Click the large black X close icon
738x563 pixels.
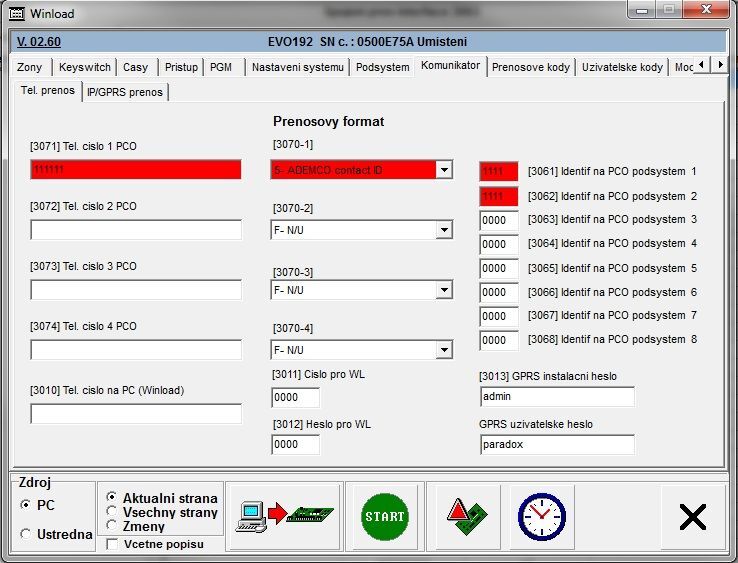[x=692, y=516]
